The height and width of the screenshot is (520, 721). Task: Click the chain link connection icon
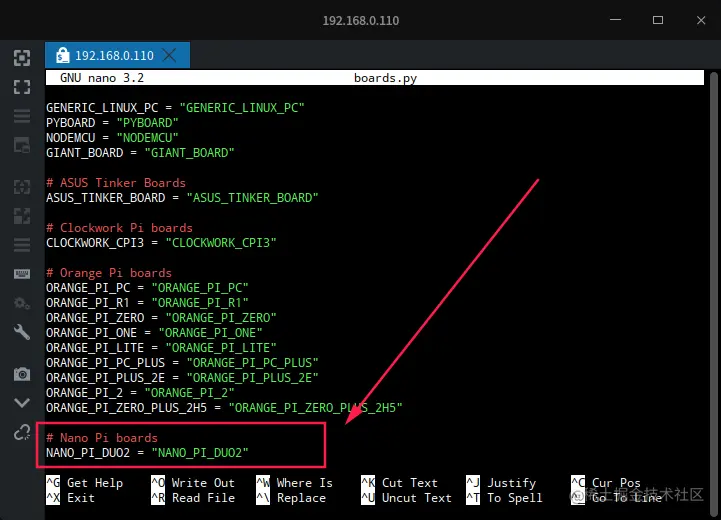point(22,432)
